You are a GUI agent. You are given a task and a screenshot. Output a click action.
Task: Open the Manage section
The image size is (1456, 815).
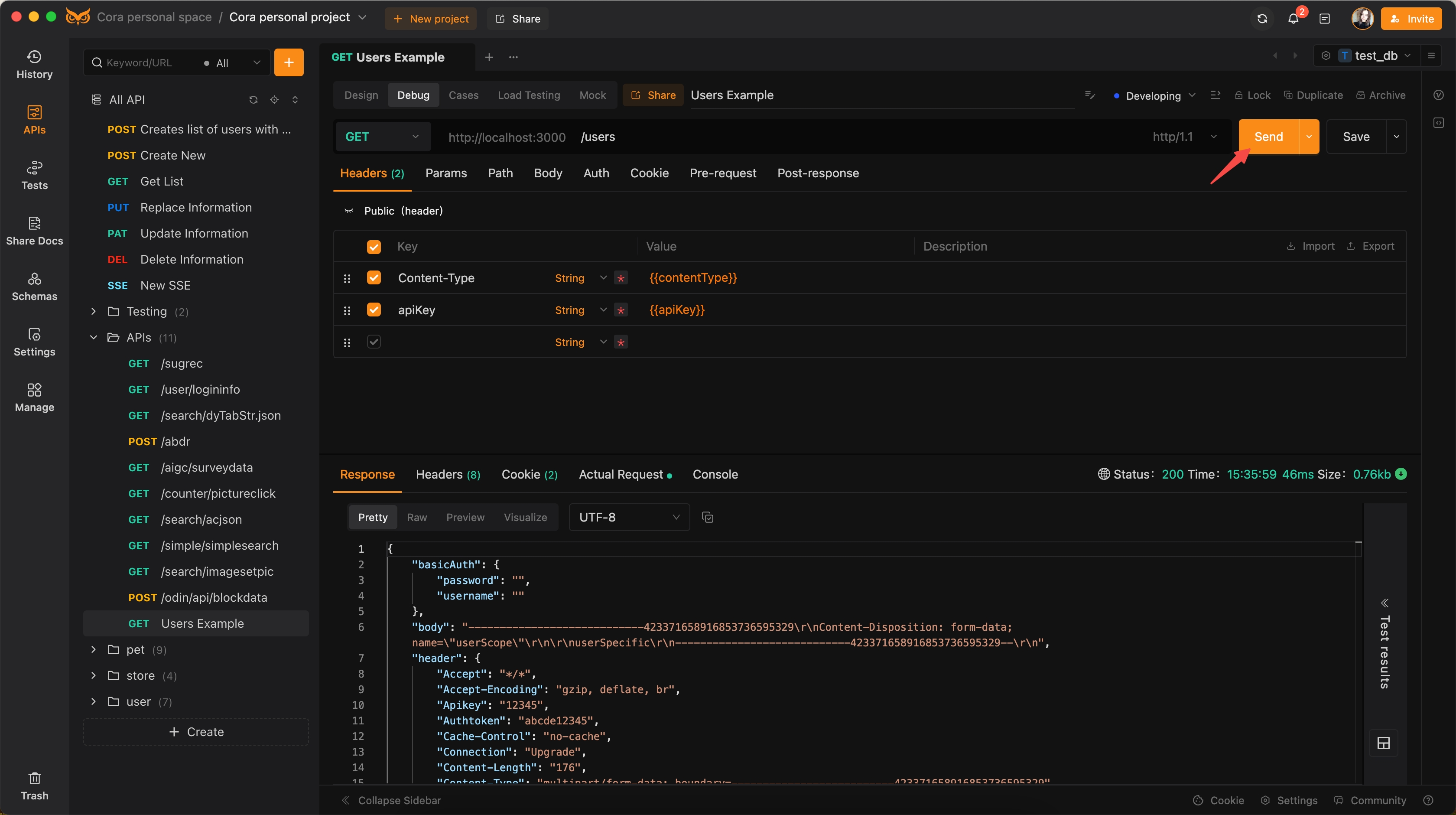tap(35, 397)
